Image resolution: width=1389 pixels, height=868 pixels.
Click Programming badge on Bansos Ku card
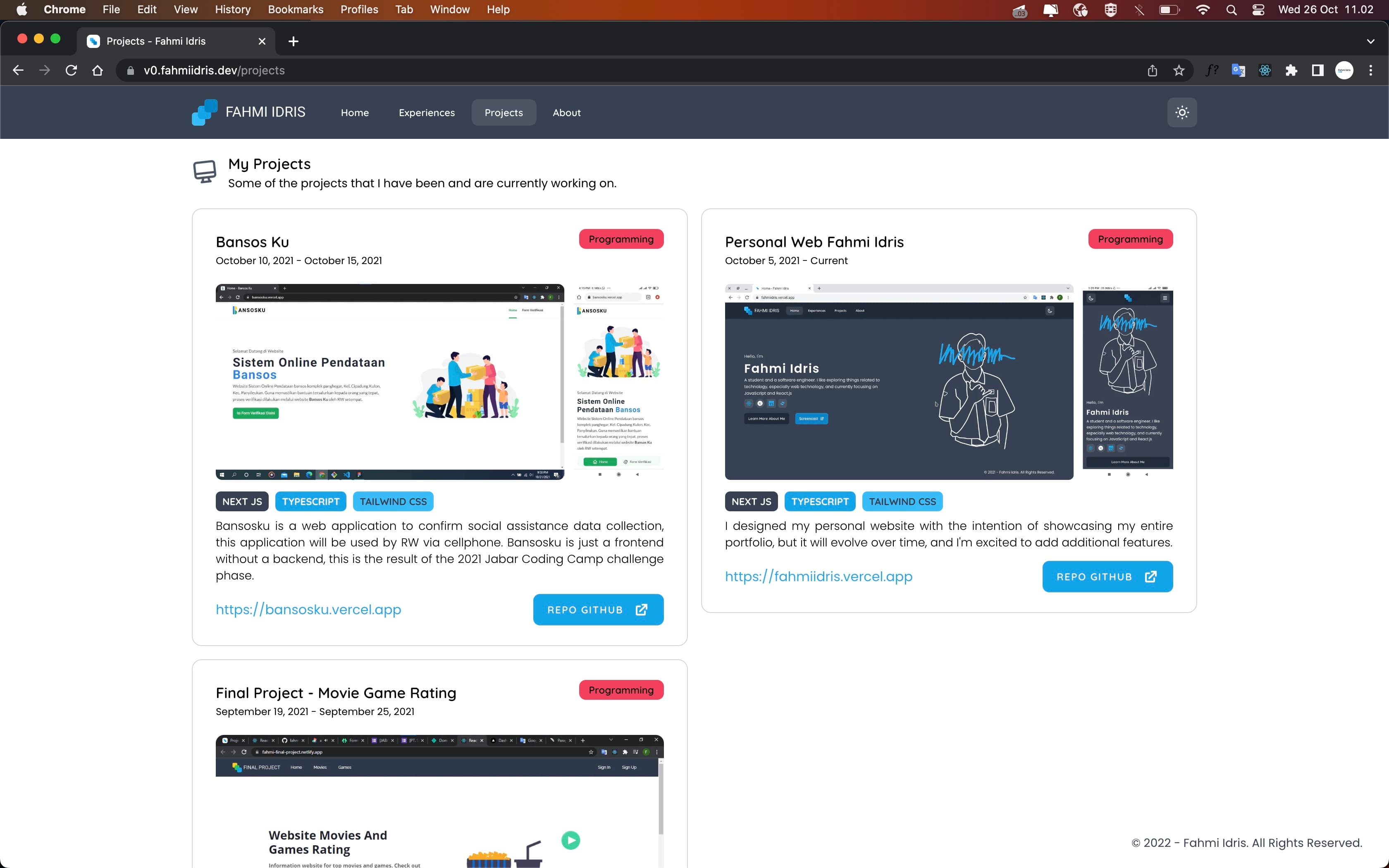621,239
